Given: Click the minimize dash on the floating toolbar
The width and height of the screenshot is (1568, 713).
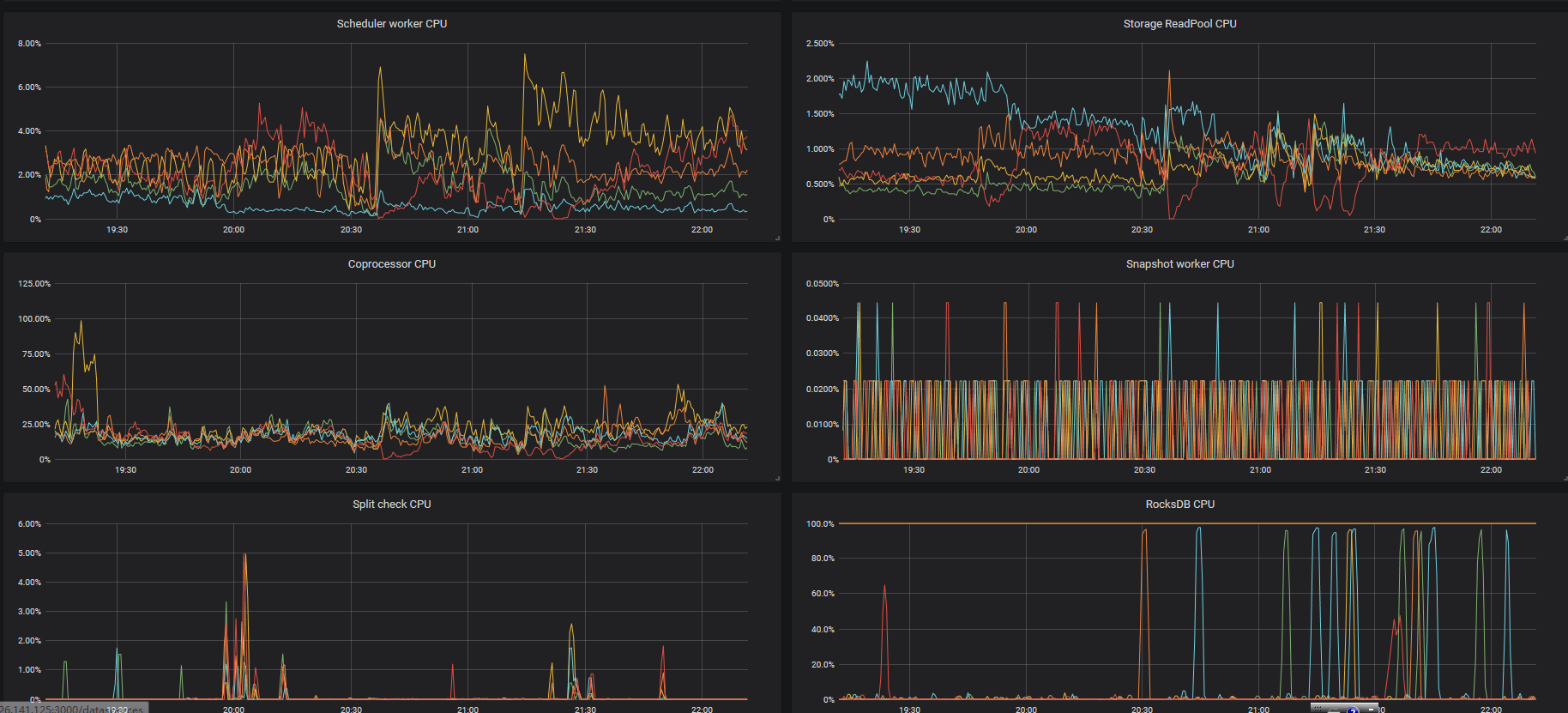Looking at the screenshot, I should (x=1371, y=710).
